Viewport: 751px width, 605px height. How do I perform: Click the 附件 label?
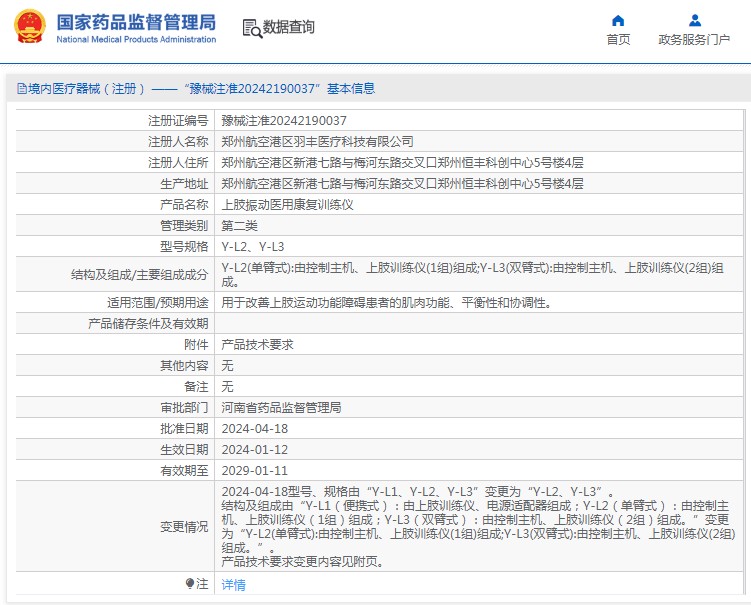pos(196,345)
